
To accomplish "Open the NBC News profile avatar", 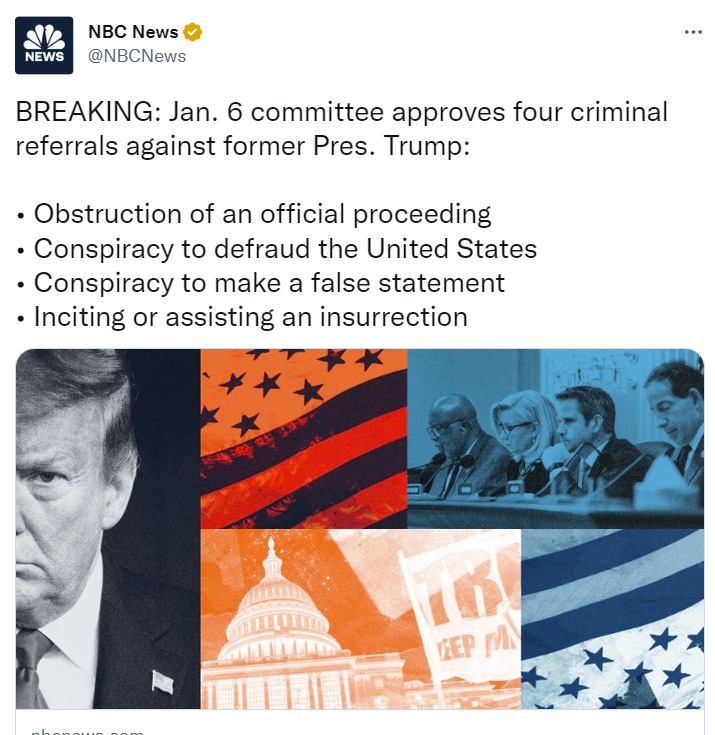I will point(44,45).
